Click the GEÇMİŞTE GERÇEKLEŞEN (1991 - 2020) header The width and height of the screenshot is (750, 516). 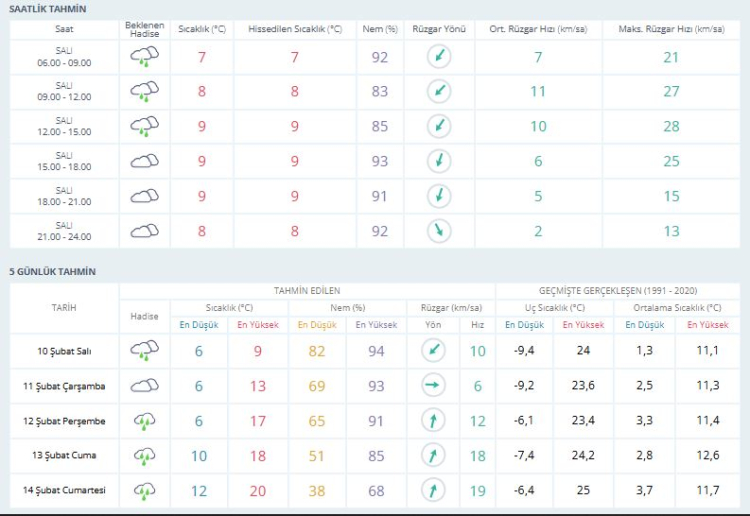click(620, 291)
